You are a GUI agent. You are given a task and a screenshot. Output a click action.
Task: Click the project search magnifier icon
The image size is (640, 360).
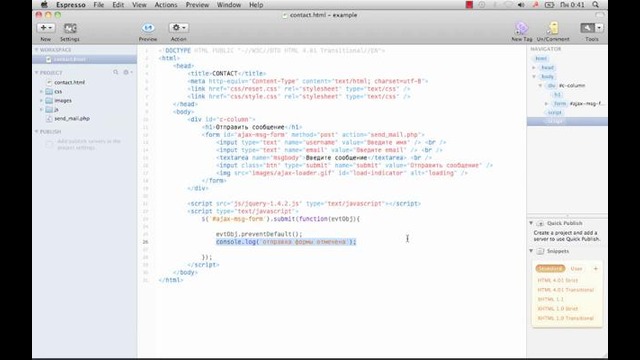[x=116, y=72]
